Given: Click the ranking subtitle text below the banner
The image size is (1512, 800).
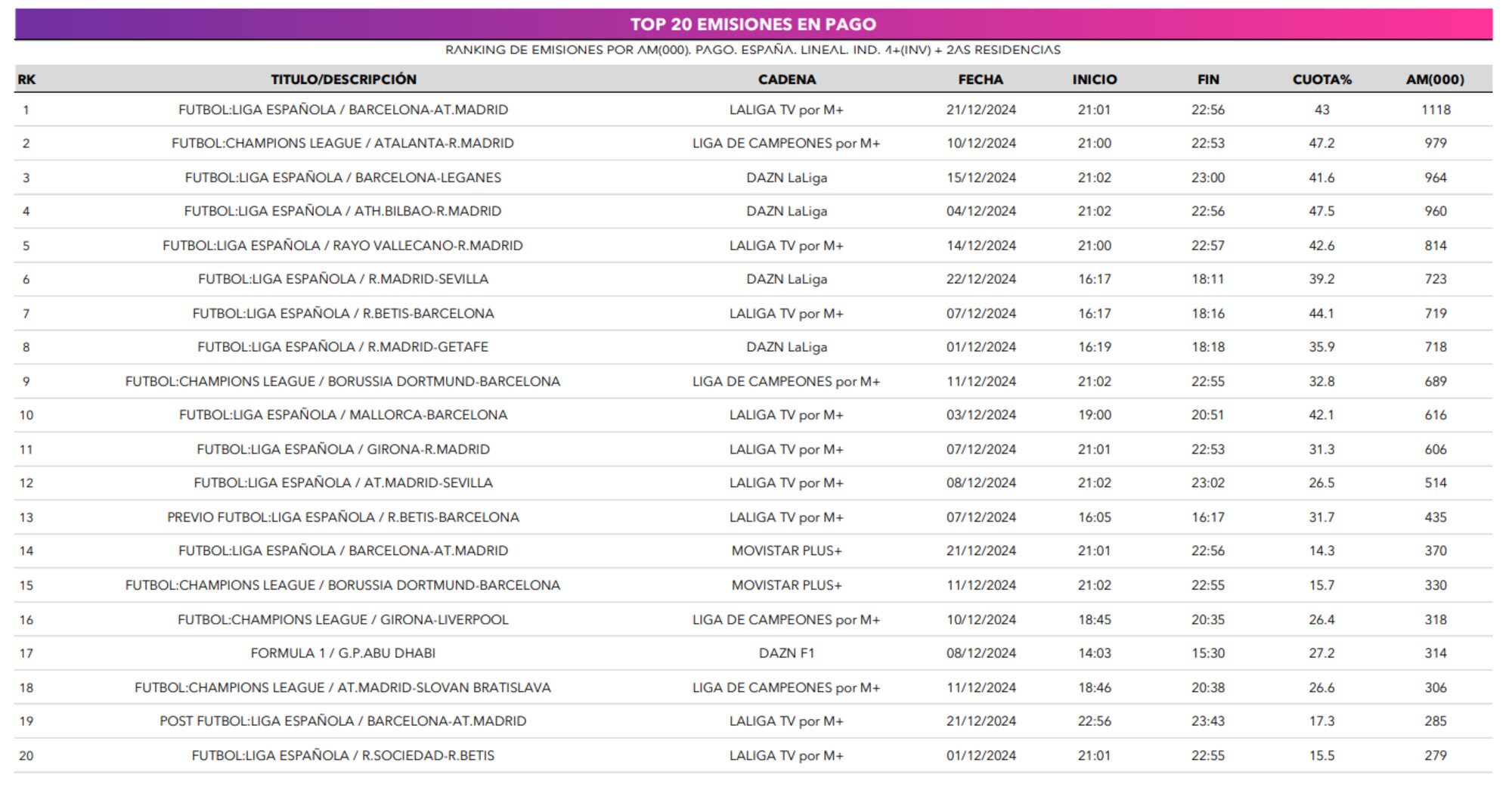Looking at the screenshot, I should click(753, 50).
